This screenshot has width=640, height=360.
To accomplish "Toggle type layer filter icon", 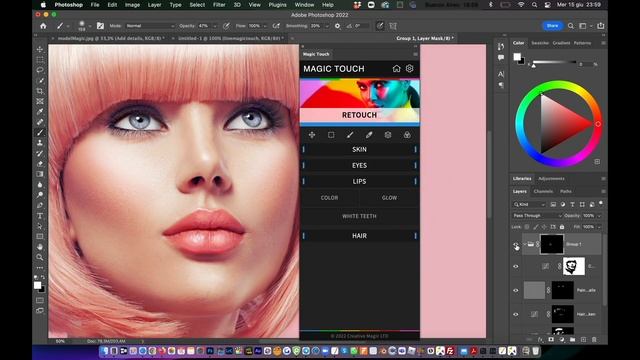I will (572, 204).
